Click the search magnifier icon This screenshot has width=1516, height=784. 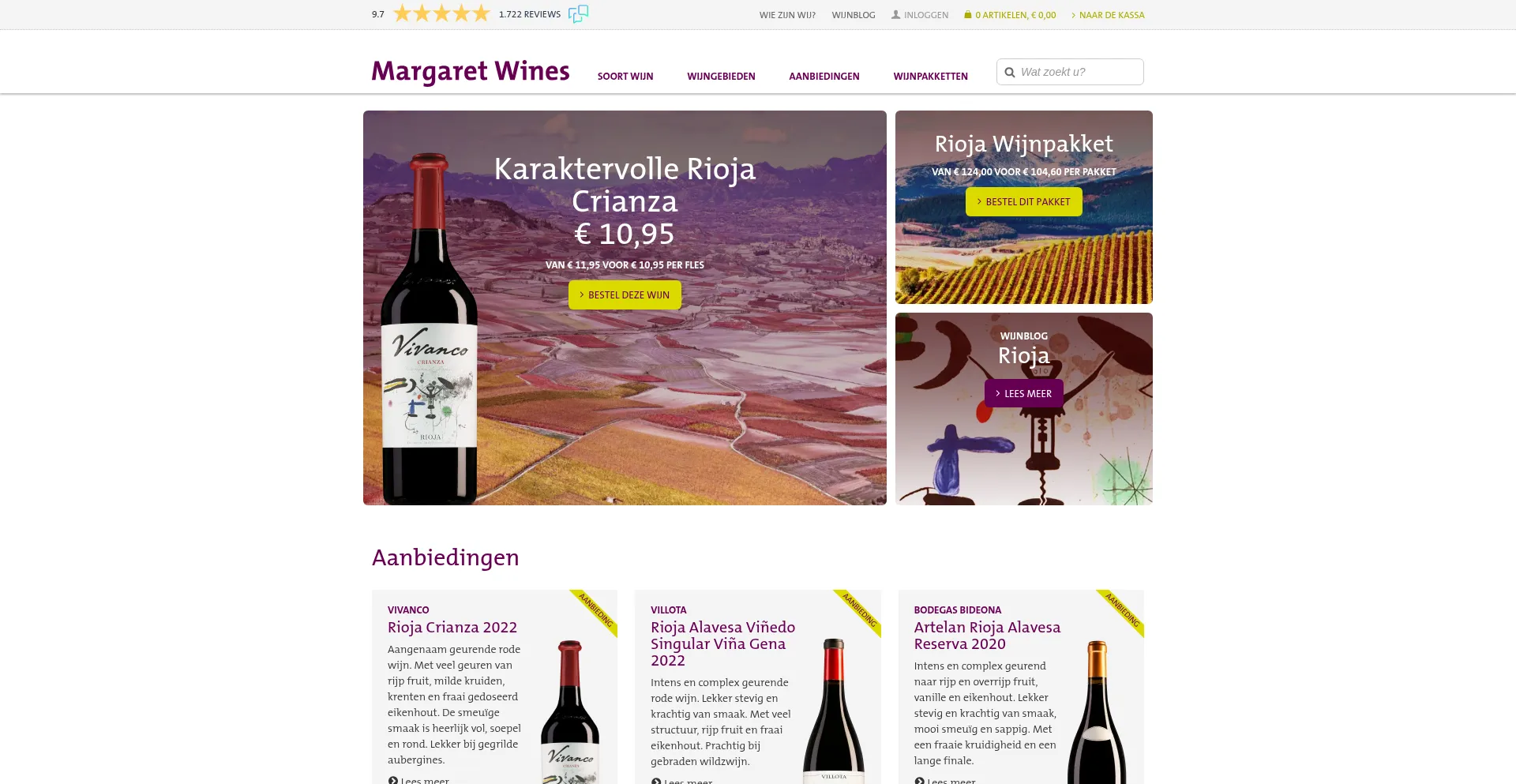pos(1009,73)
